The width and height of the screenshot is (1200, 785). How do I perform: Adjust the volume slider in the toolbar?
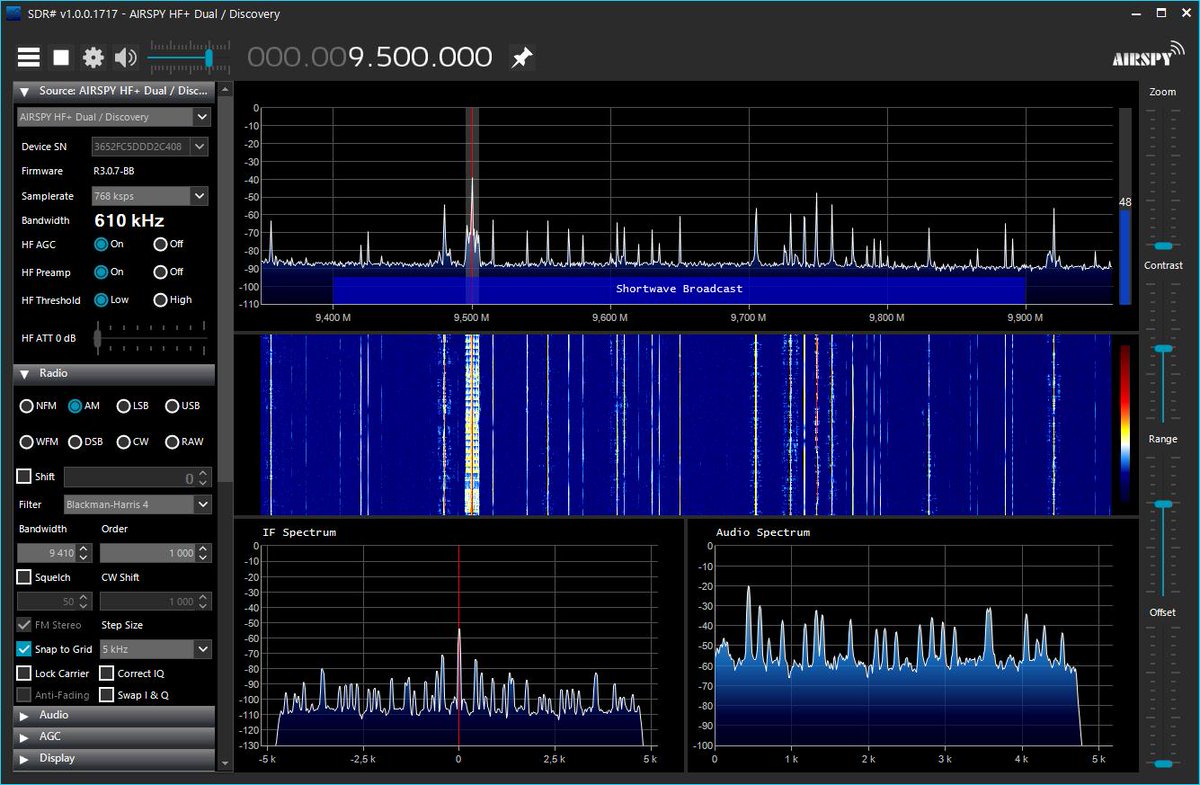pos(209,58)
